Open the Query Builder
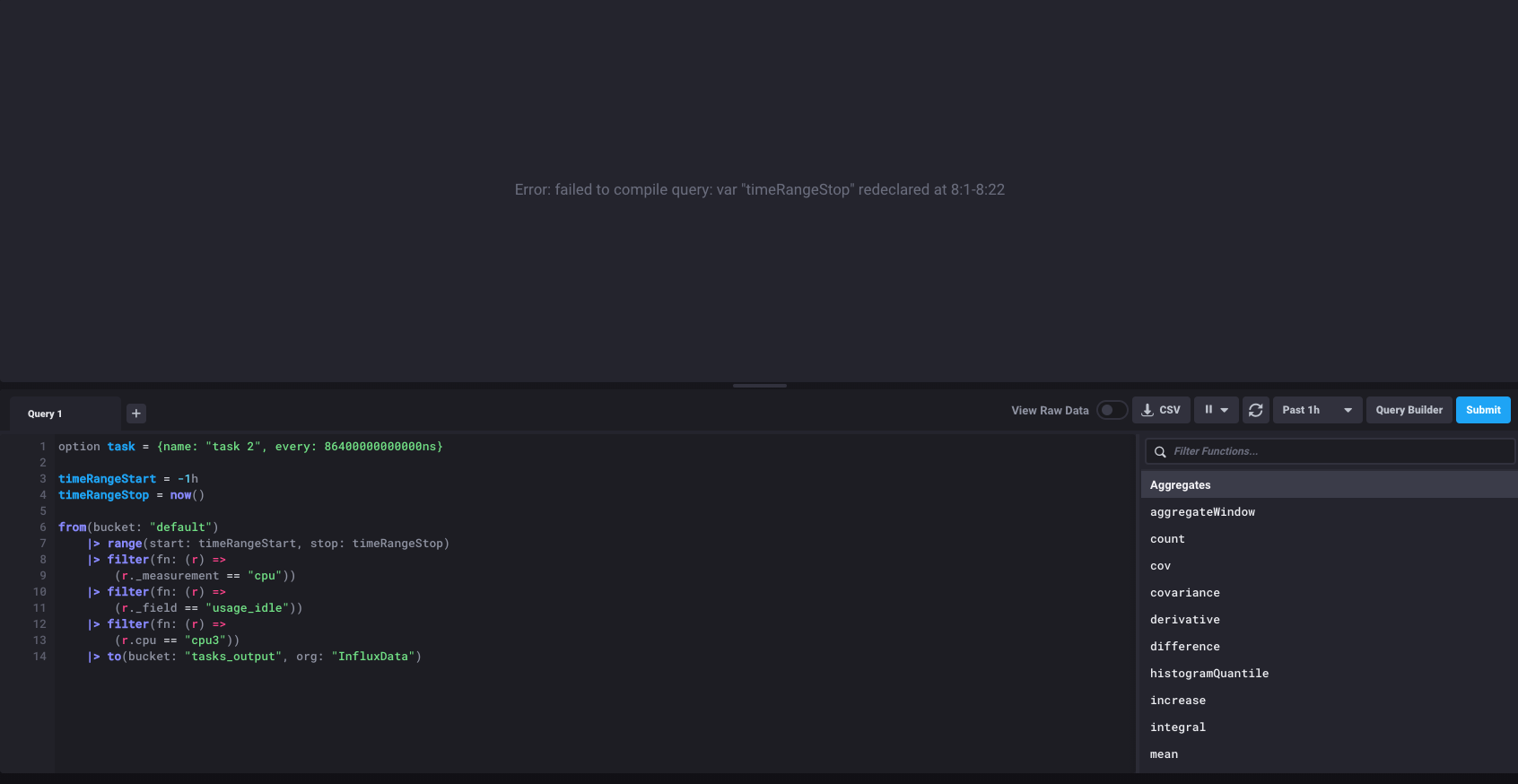1518x784 pixels. [1409, 410]
